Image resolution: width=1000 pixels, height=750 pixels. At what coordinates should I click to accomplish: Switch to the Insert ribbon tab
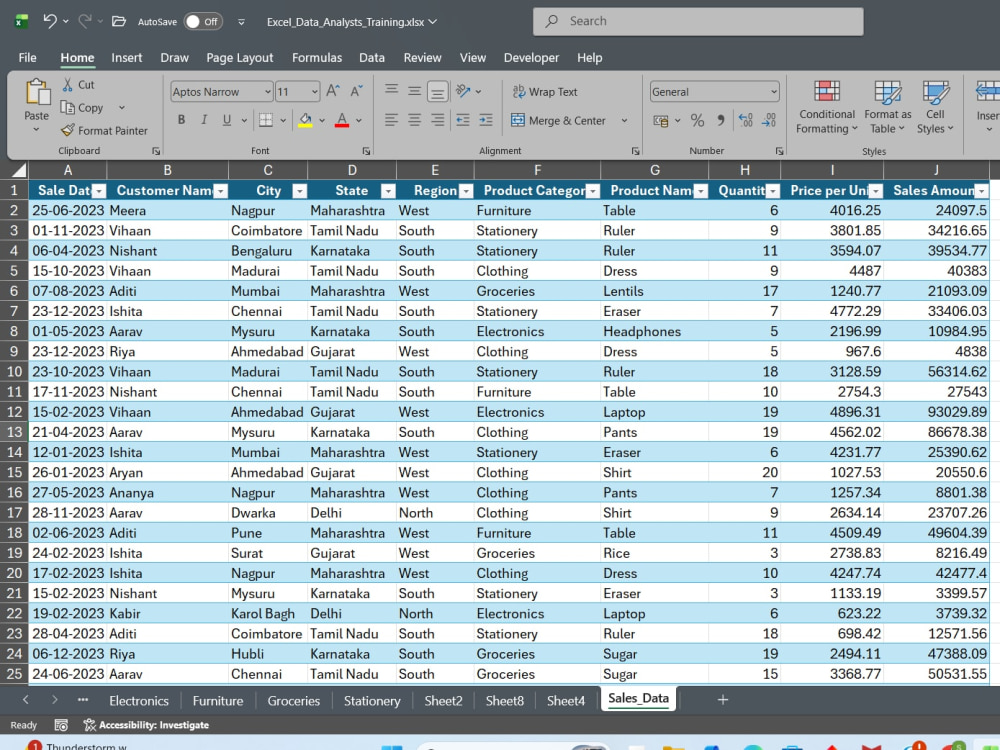[126, 57]
